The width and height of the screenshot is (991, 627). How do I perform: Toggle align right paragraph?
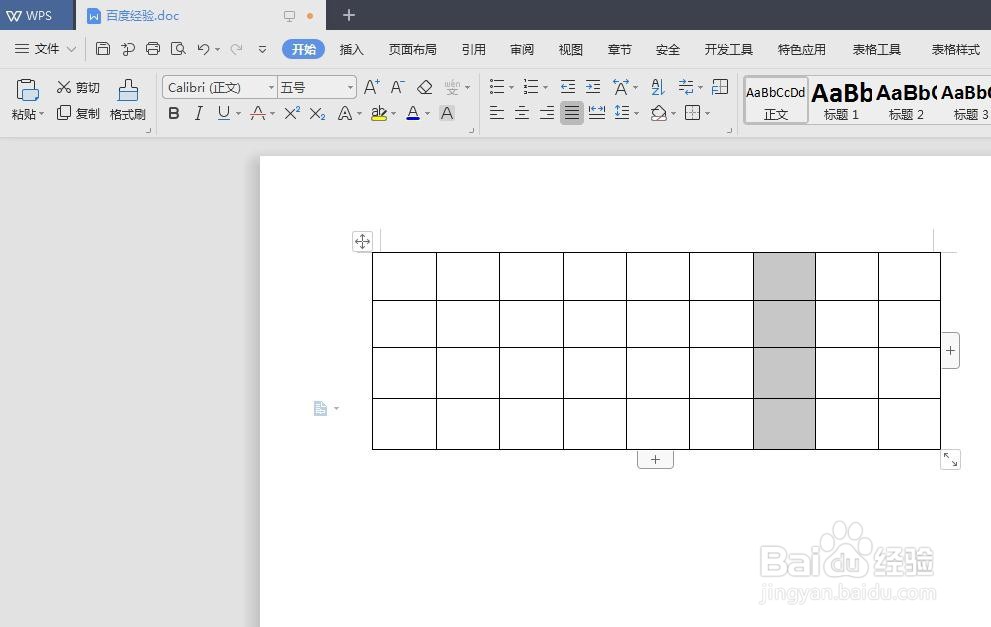tap(547, 113)
